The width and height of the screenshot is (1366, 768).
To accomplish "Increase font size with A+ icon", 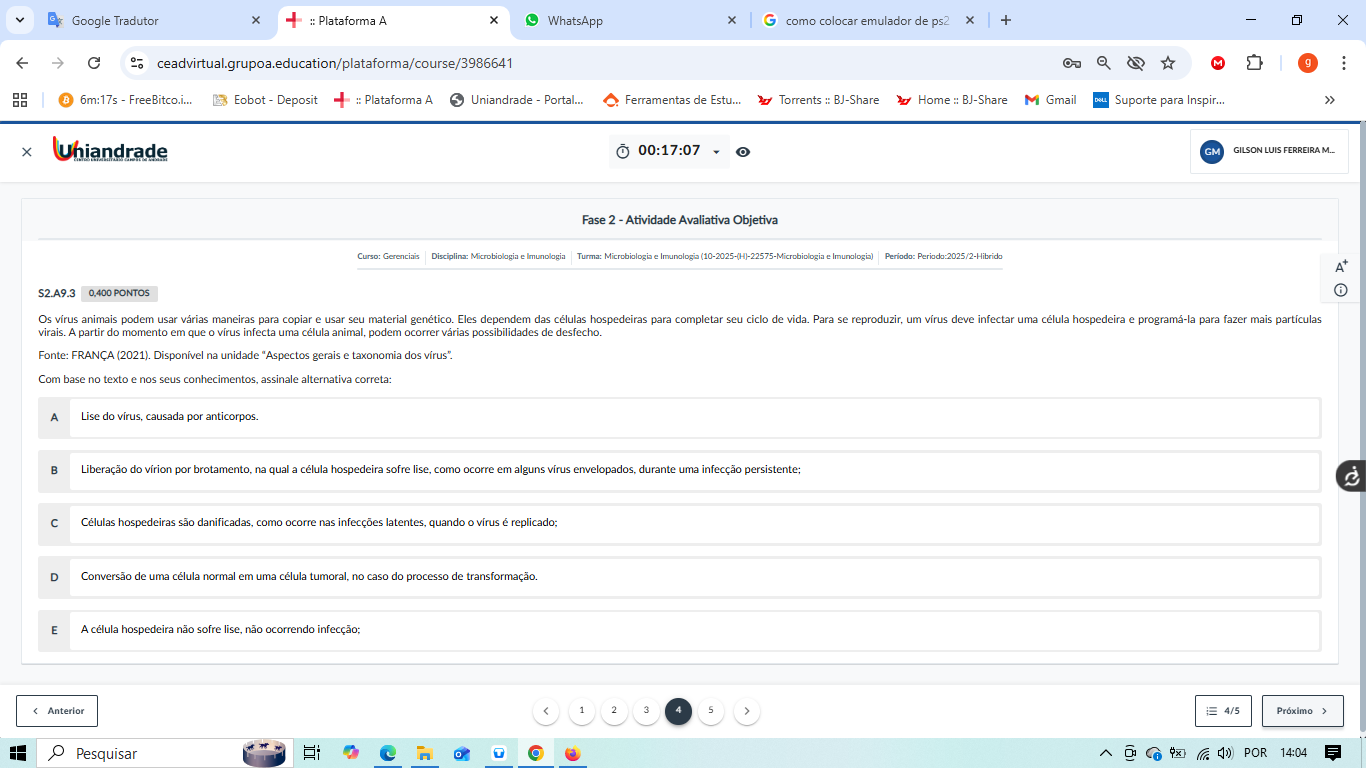I will tap(1341, 266).
